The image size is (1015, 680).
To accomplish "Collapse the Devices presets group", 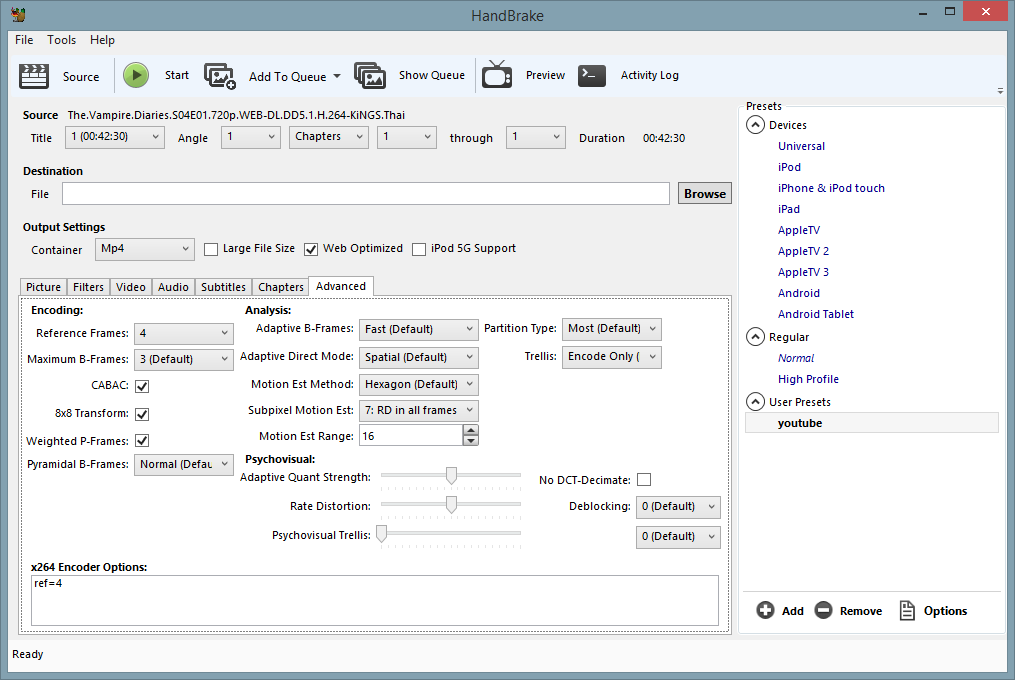I will coord(754,125).
